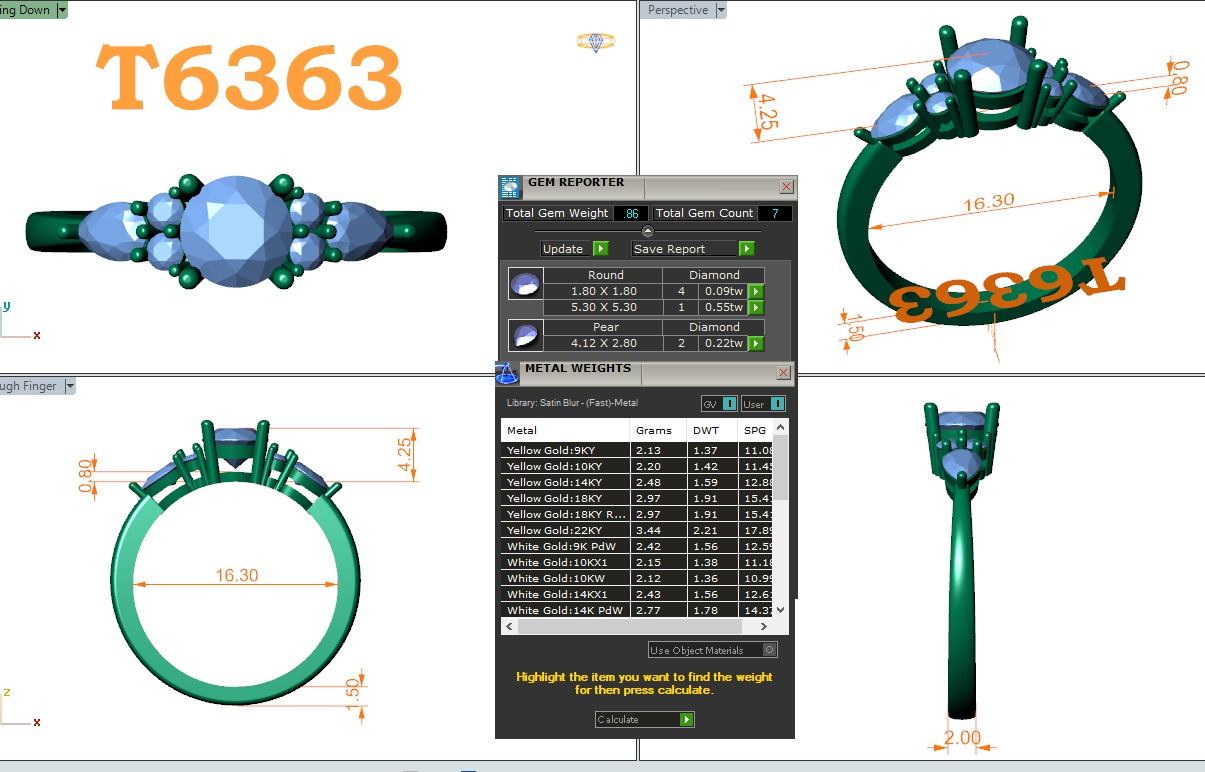The width and height of the screenshot is (1205, 772).
Task: Click the pear gem shape thumbnail
Action: tap(525, 335)
